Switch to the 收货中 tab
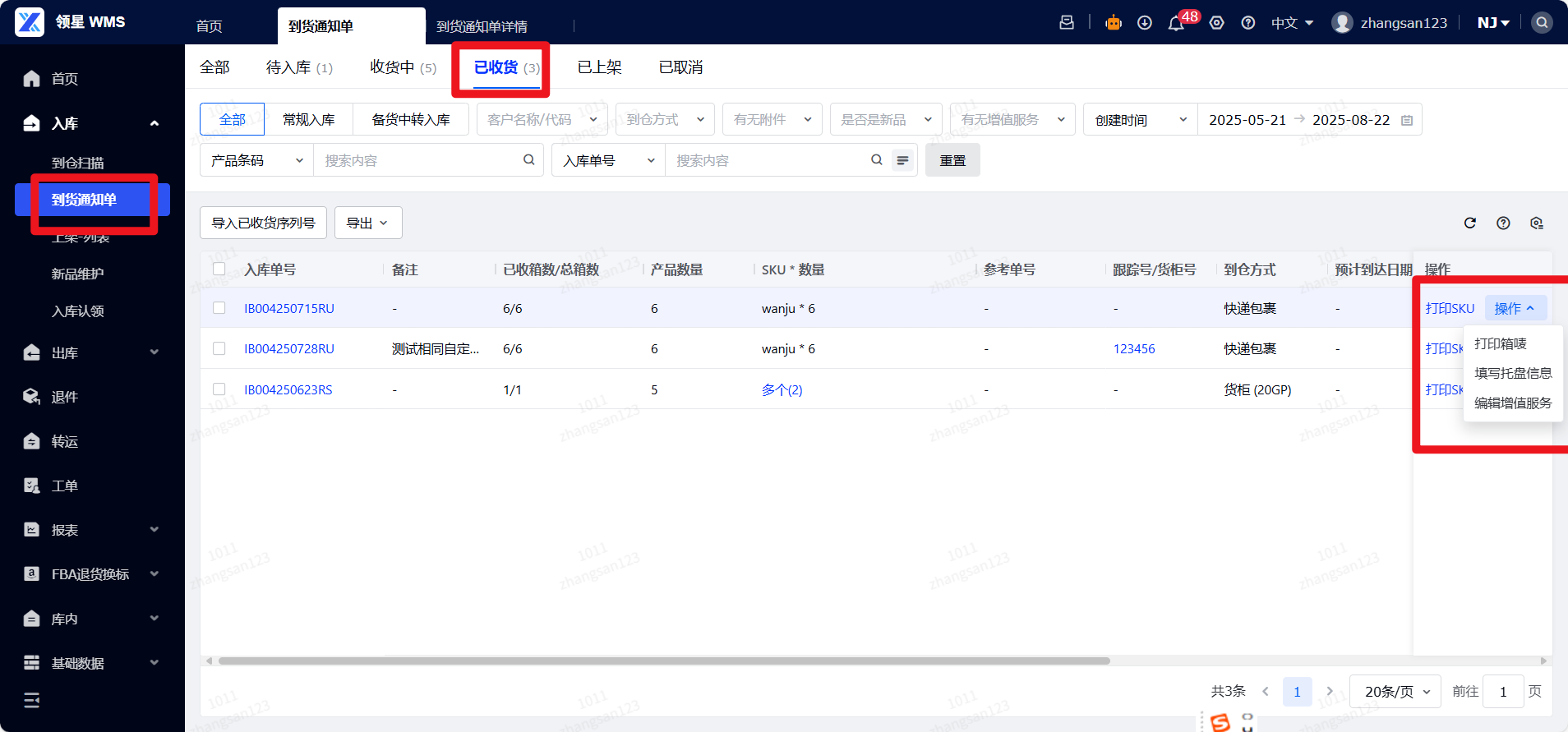Image resolution: width=1568 pixels, height=732 pixels. (403, 67)
